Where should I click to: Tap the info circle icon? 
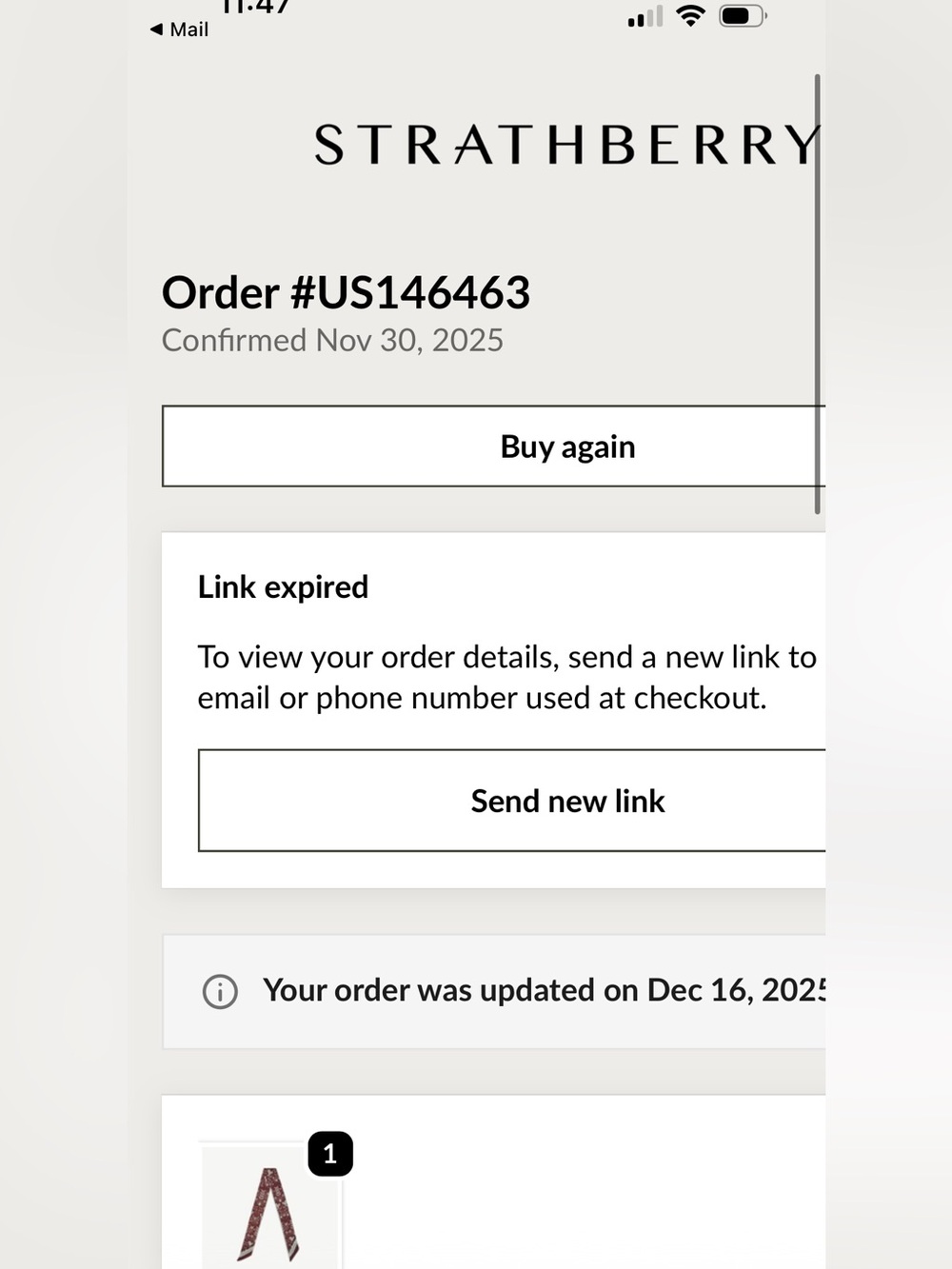220,992
